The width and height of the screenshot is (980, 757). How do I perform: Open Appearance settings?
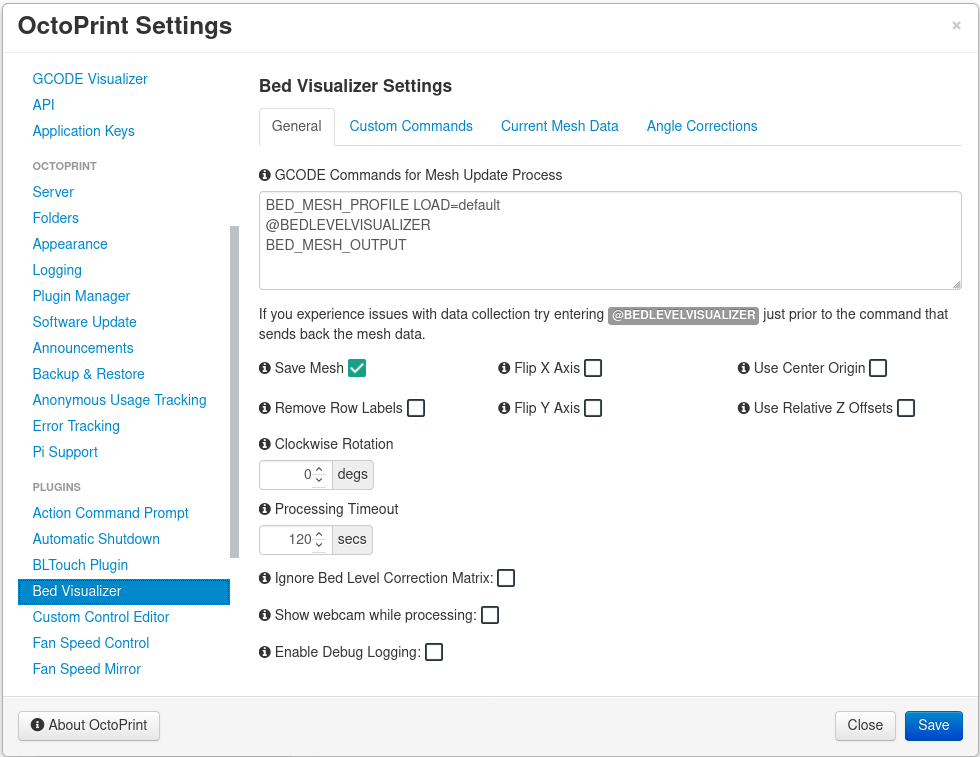(x=70, y=244)
